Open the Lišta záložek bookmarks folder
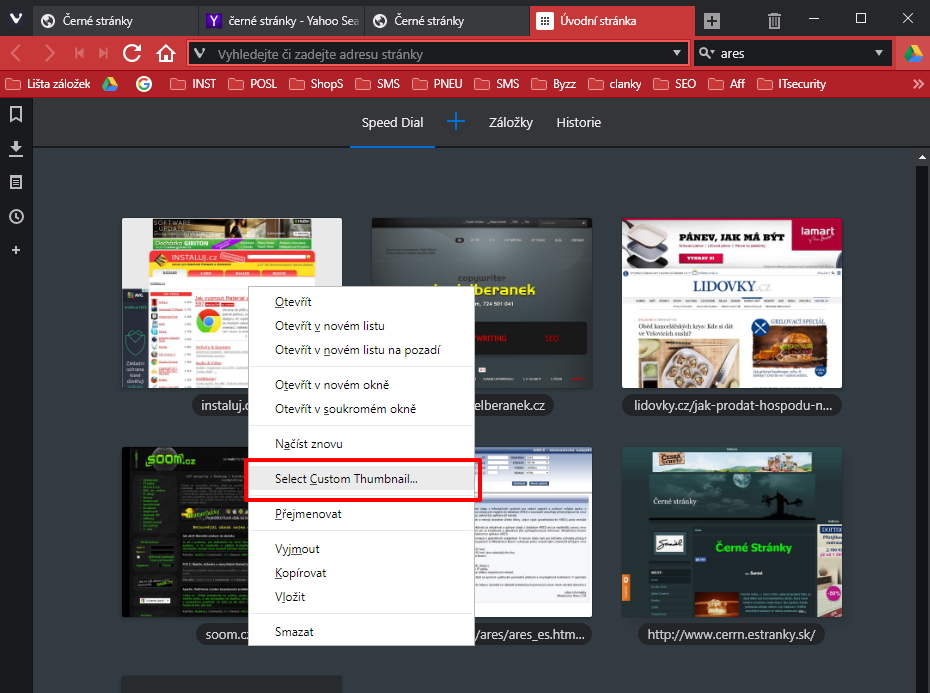 [x=48, y=84]
